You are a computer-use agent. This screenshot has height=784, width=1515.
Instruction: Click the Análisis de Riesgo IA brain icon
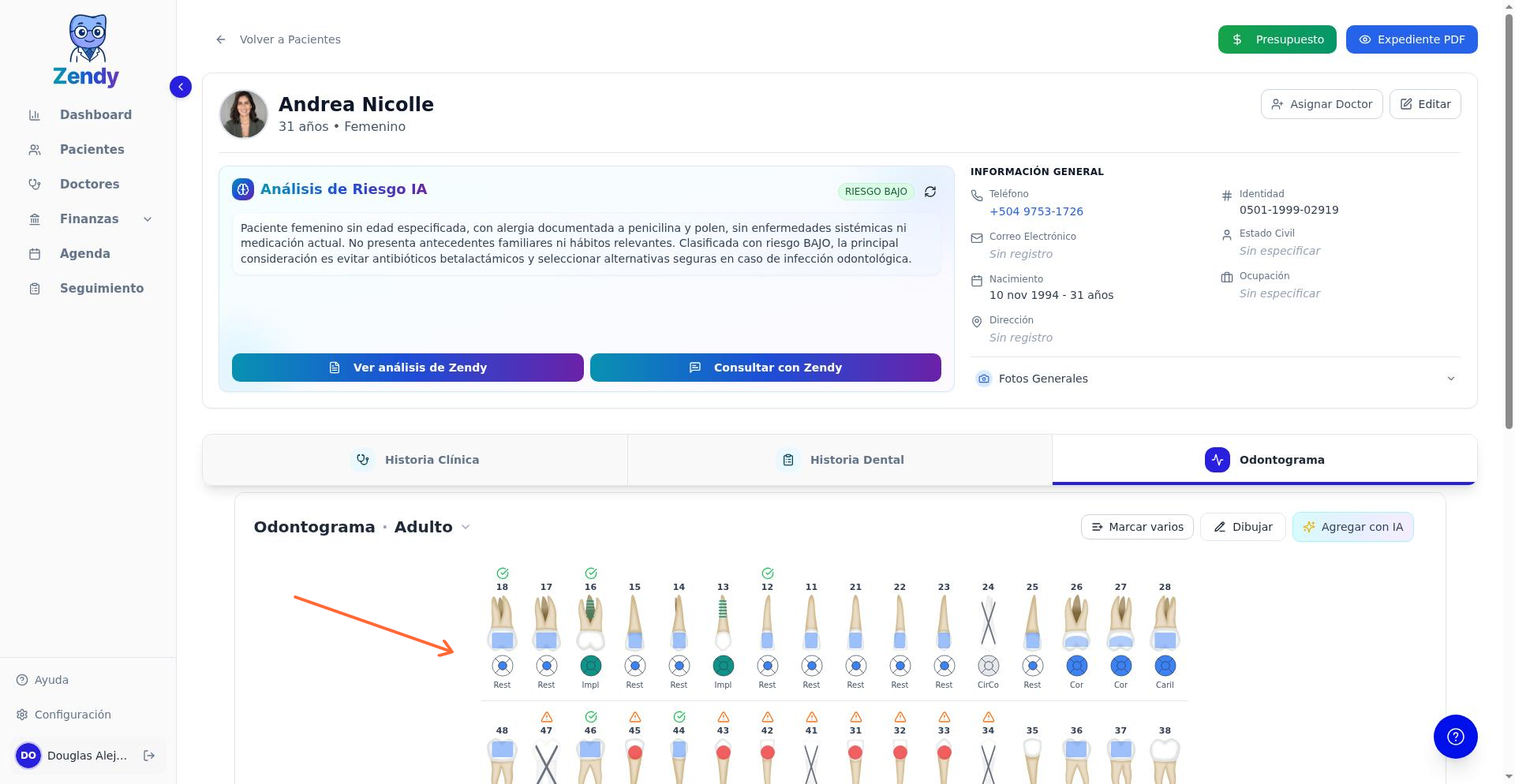click(x=243, y=189)
